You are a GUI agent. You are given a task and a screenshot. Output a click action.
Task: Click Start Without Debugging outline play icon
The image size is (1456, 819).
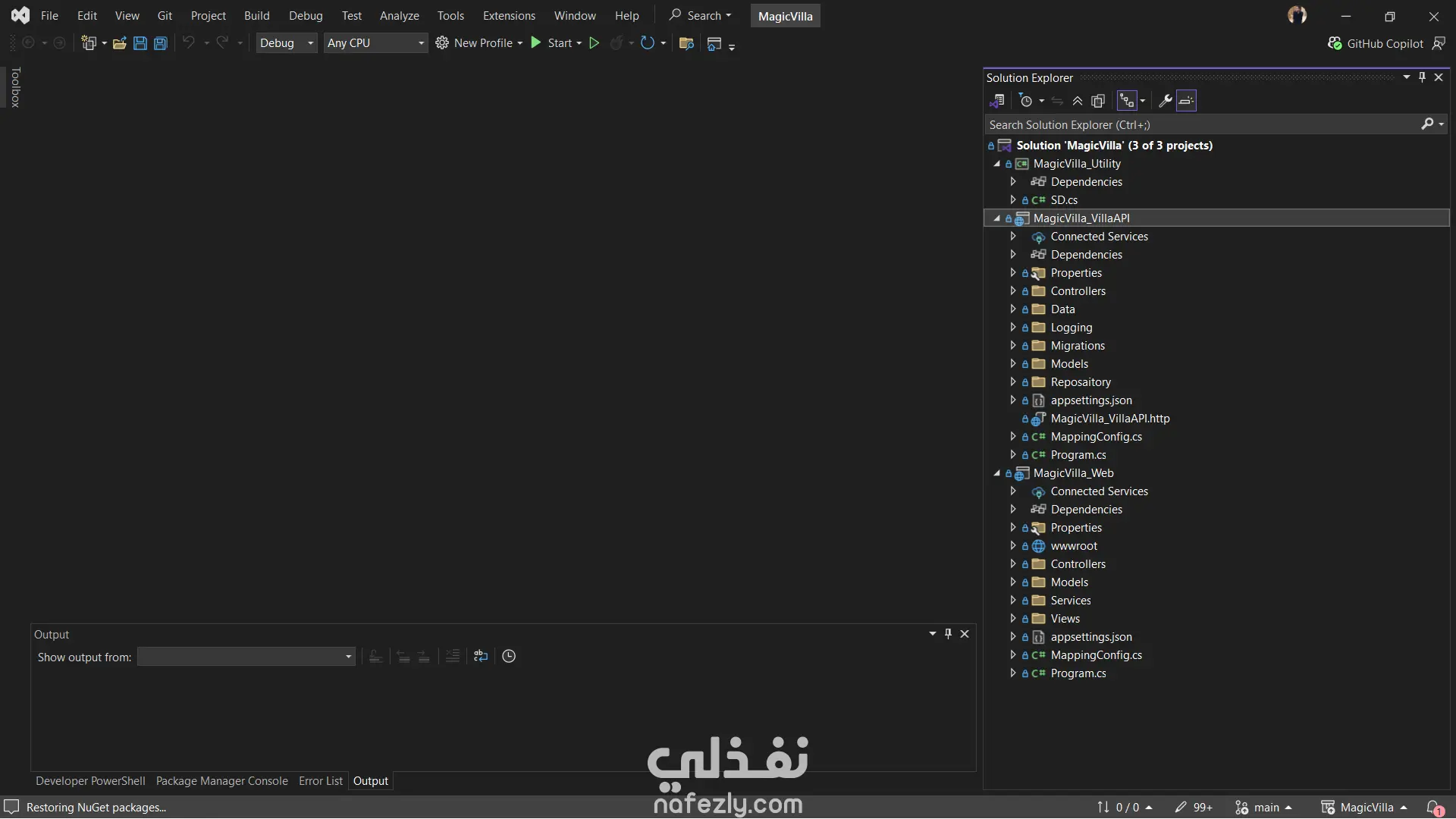tap(594, 43)
